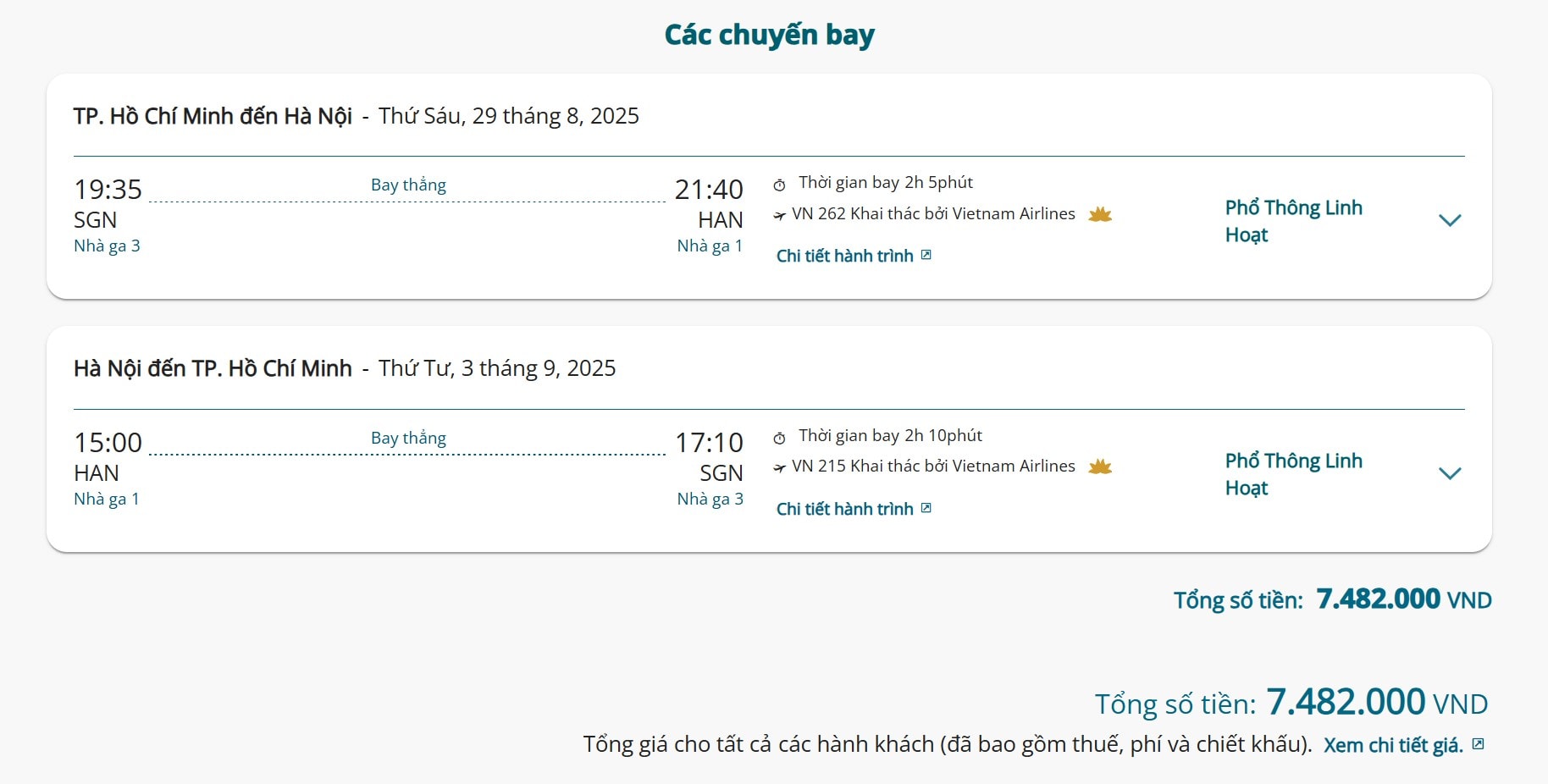The height and width of the screenshot is (784, 1548).
Task: Click Nhà ga 1 under HAN arrival at 21:40
Action: (710, 246)
